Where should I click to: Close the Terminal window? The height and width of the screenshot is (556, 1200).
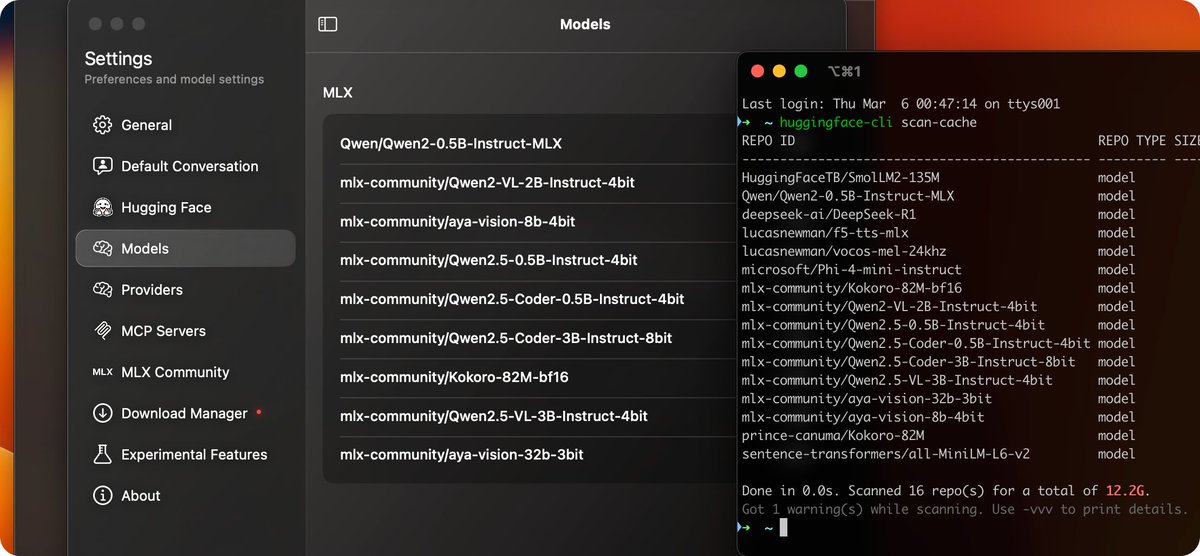pyautogui.click(x=757, y=71)
